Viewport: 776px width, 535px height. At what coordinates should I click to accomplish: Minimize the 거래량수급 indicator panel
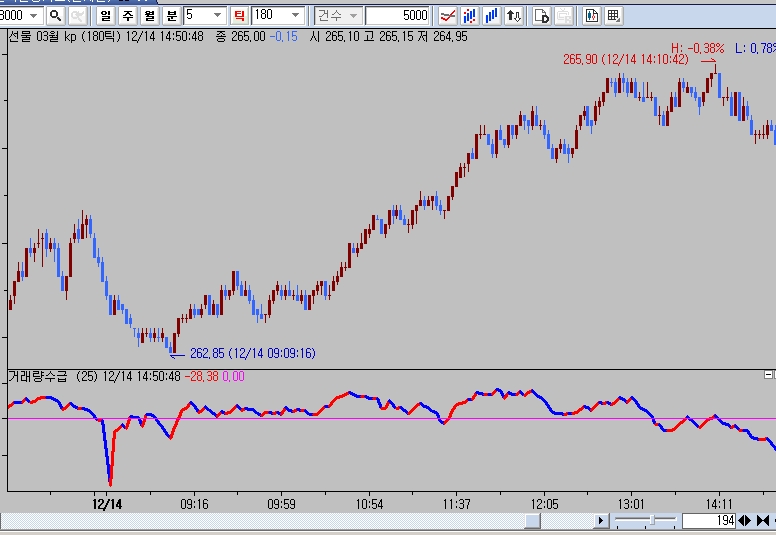click(768, 375)
